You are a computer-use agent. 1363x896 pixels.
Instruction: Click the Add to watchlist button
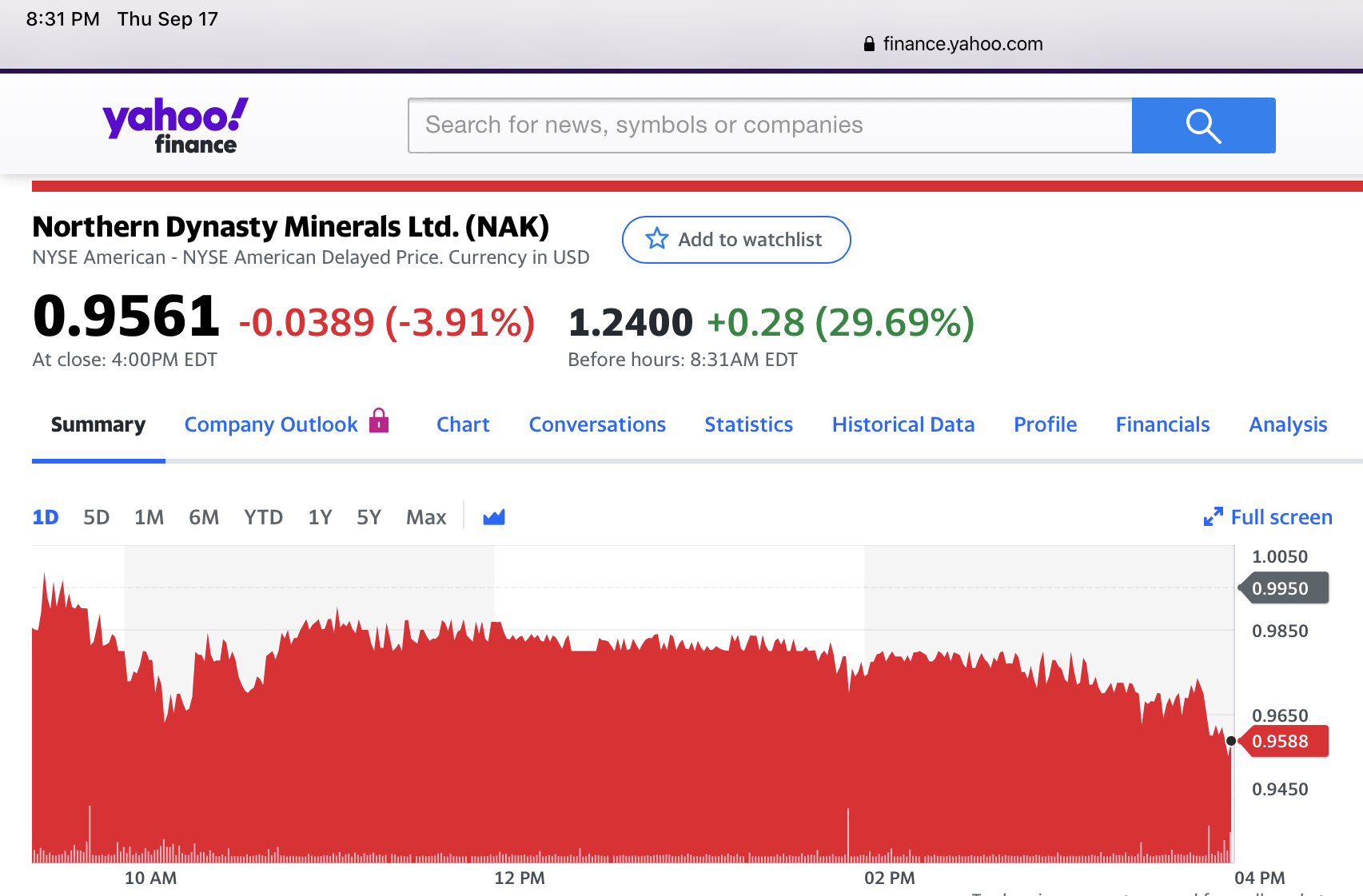tap(736, 239)
